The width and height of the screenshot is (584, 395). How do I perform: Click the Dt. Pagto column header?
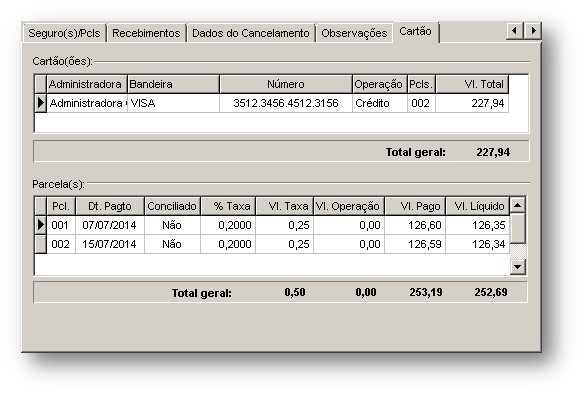coord(110,206)
